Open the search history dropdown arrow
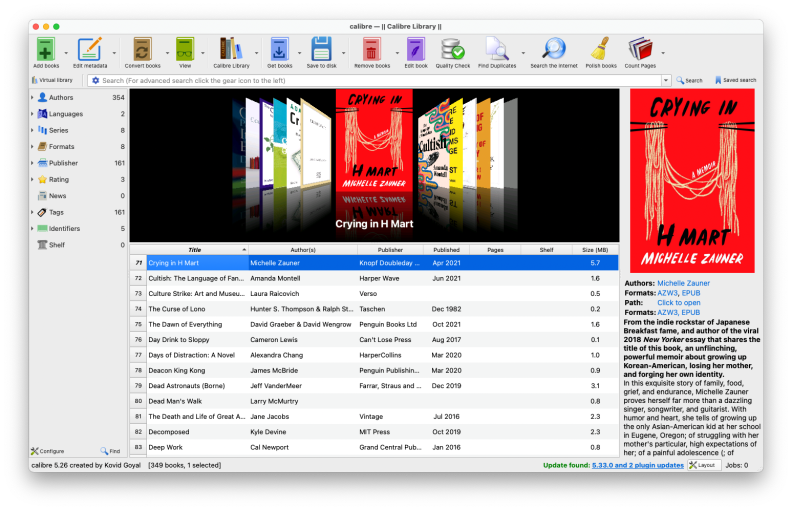792x510 pixels. [666, 80]
